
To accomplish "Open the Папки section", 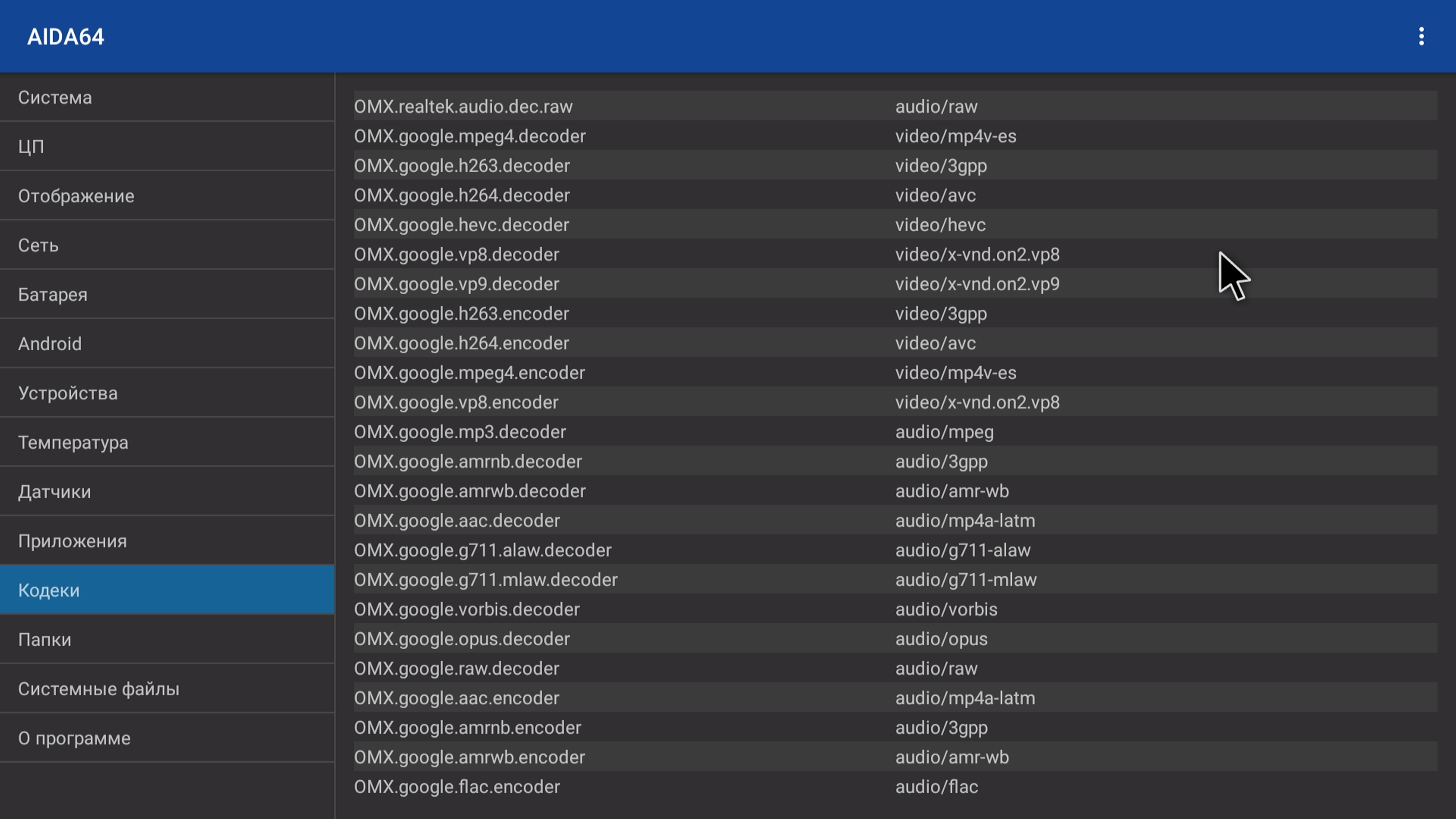I will (x=167, y=639).
